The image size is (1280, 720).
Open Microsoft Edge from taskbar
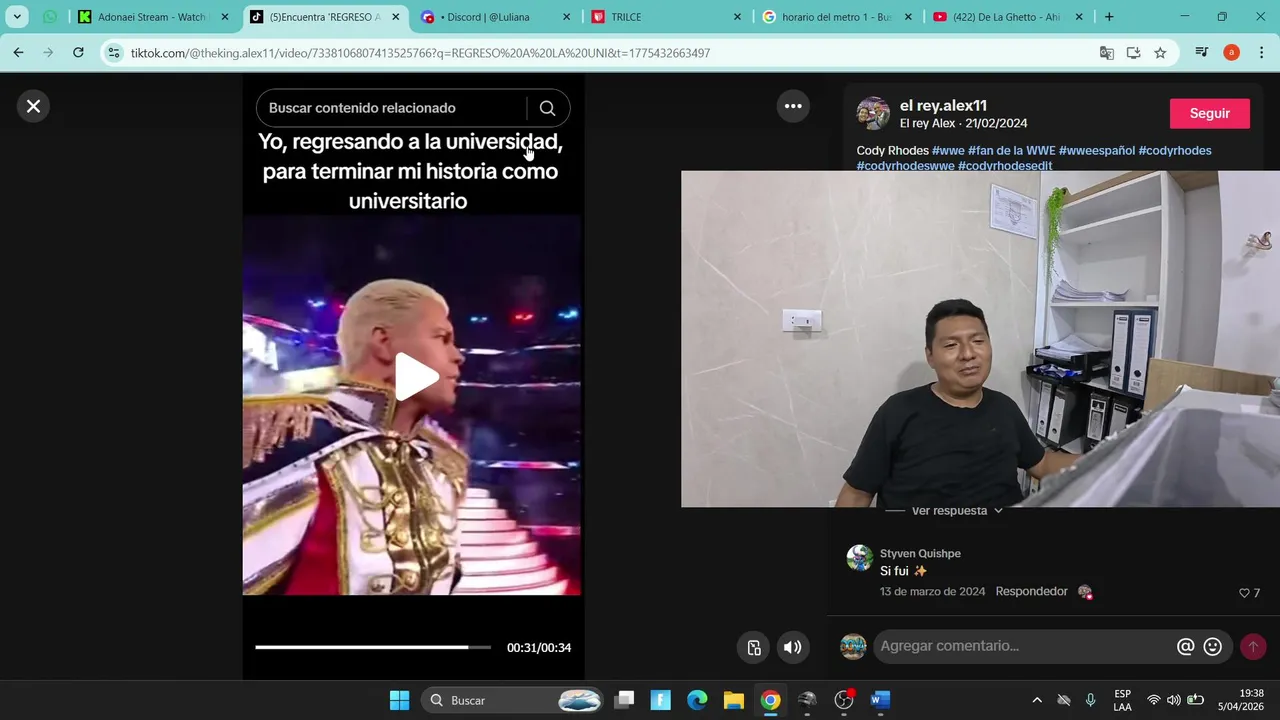click(697, 700)
